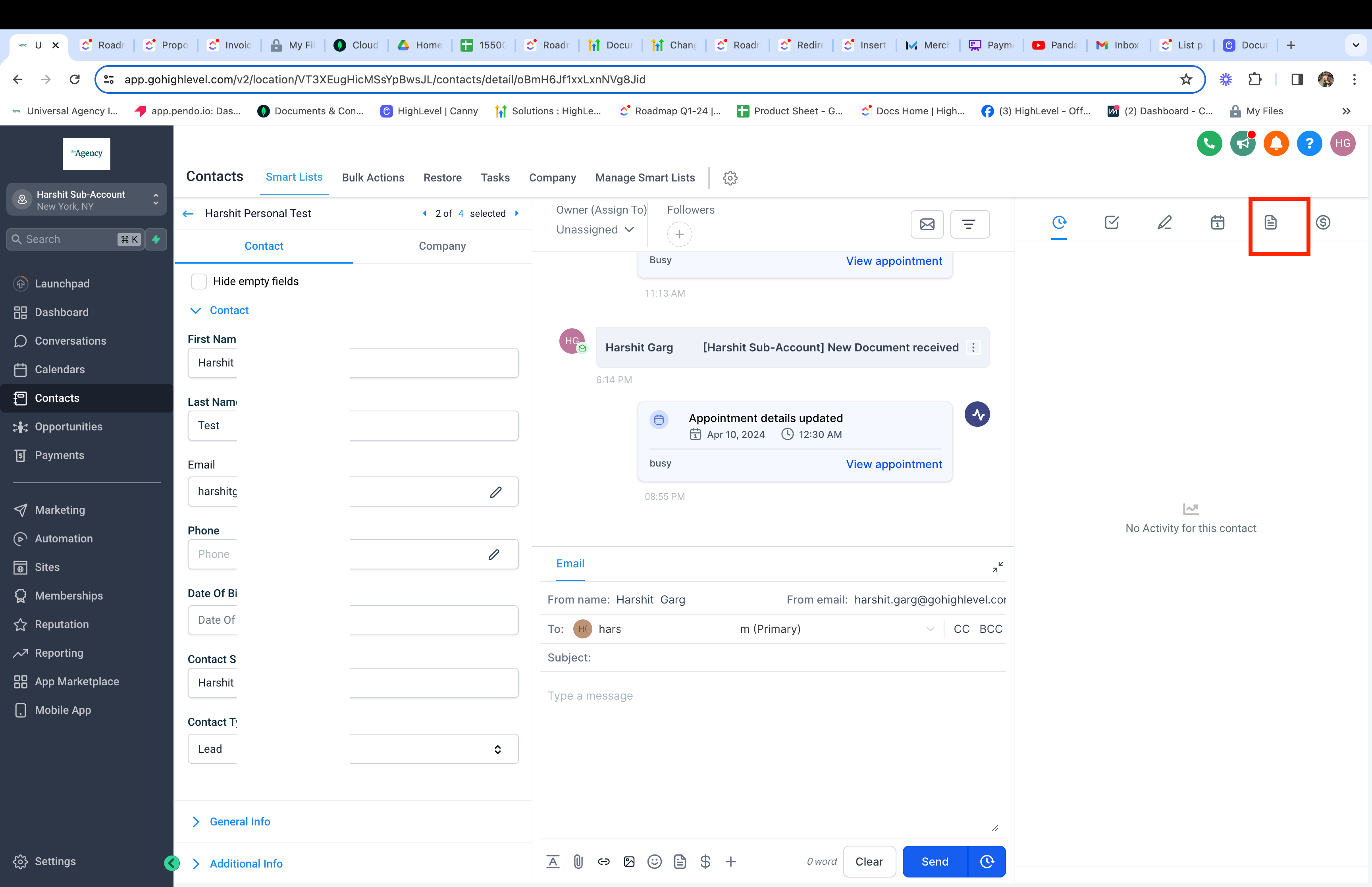Open the Payments dollar icon in right panel
The width and height of the screenshot is (1372, 887).
coord(1322,222)
